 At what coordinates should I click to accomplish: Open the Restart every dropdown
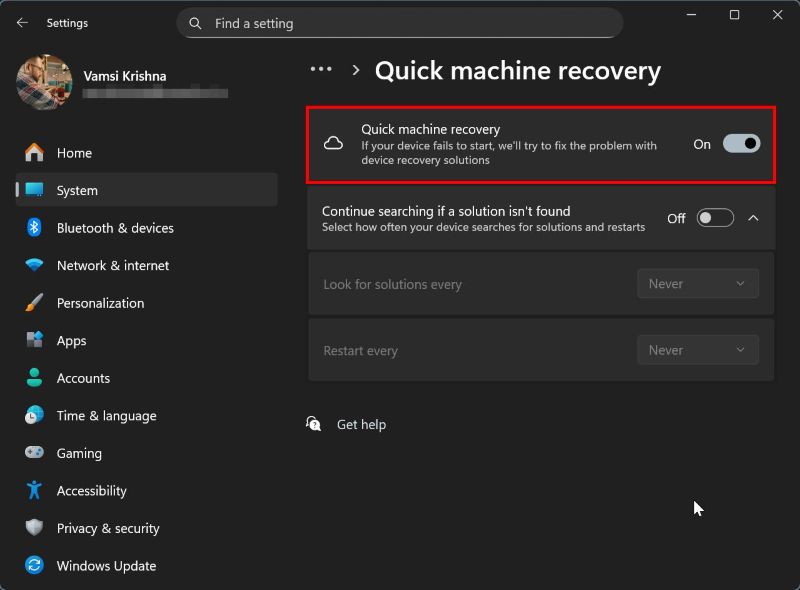click(697, 351)
